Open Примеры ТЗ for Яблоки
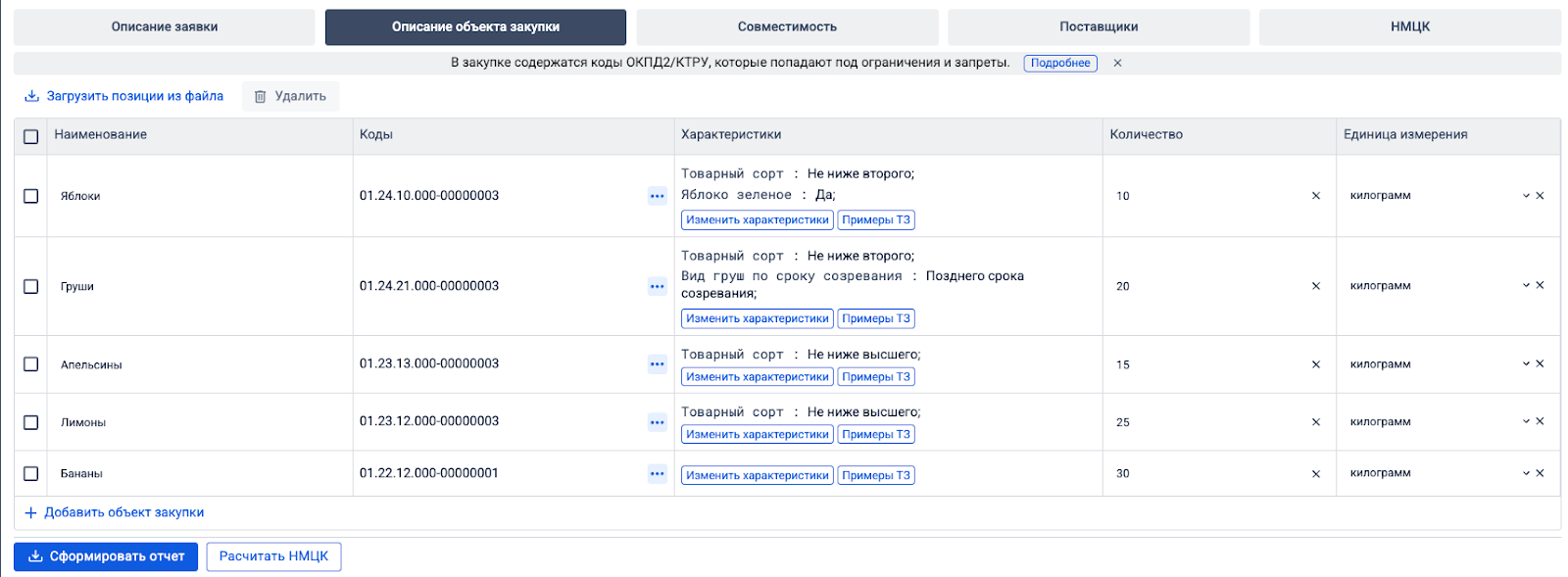The width and height of the screenshot is (1568, 577). point(876,220)
